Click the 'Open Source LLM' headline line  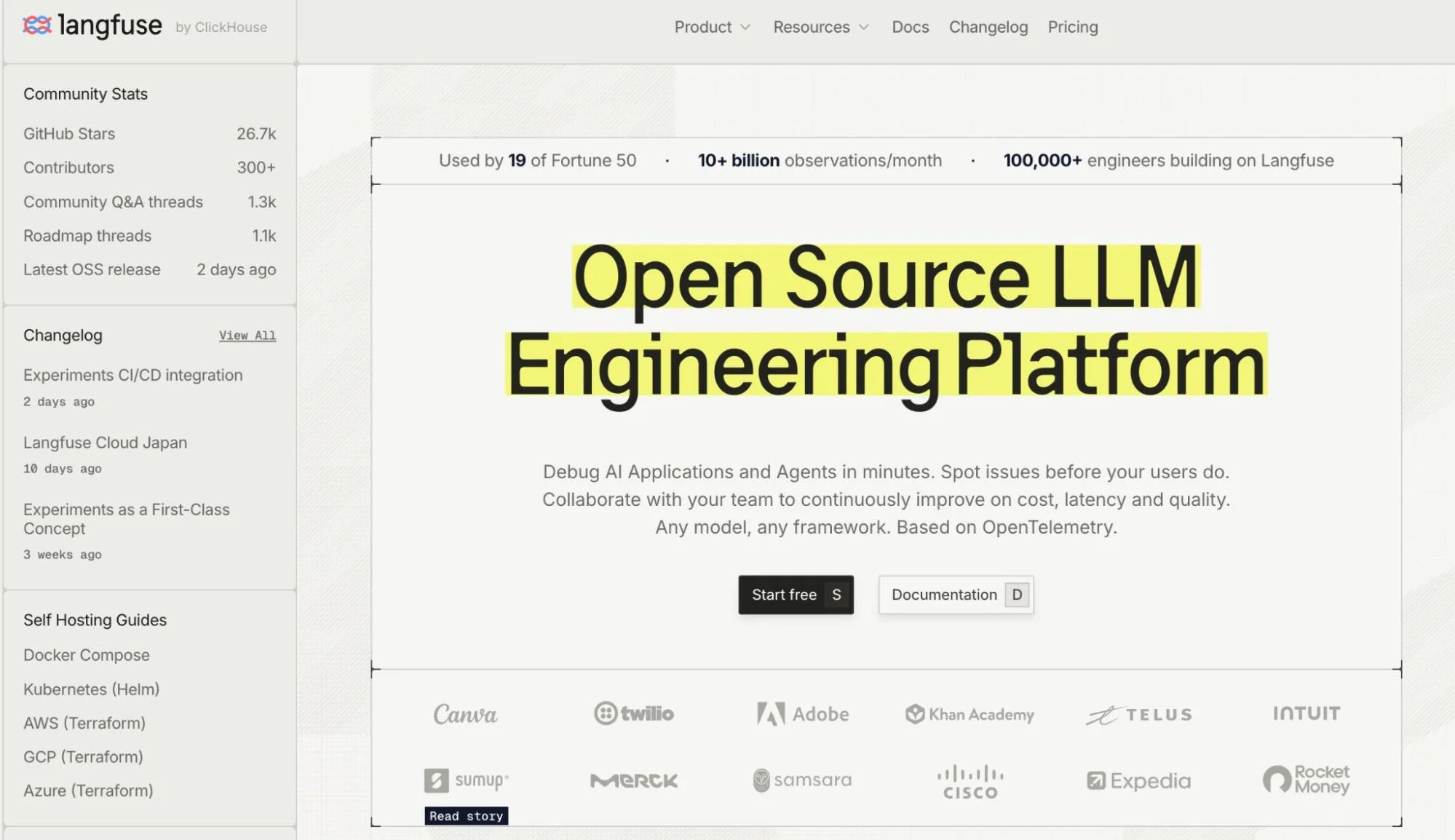(886, 277)
